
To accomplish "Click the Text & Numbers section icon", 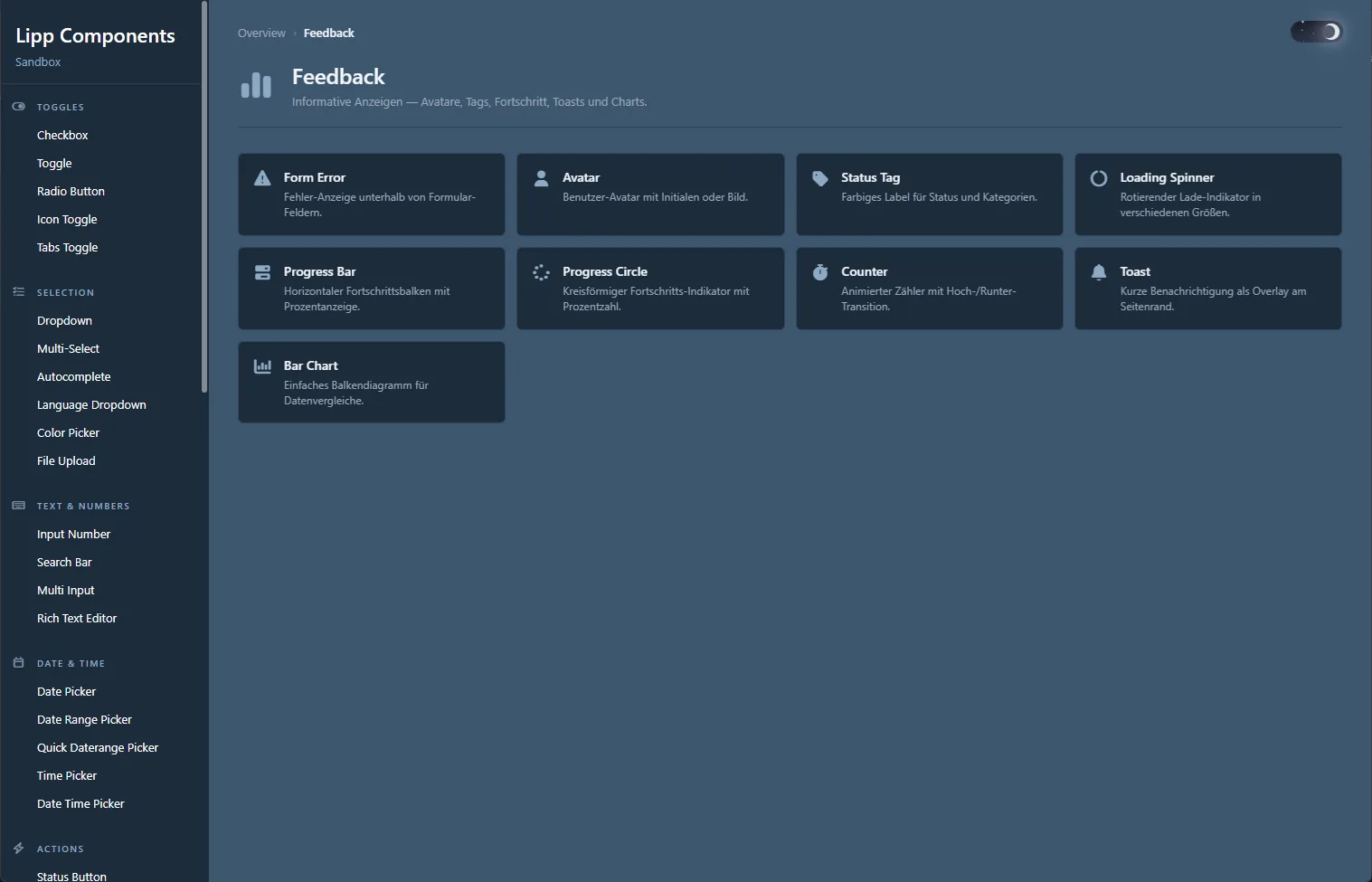I will (18, 506).
